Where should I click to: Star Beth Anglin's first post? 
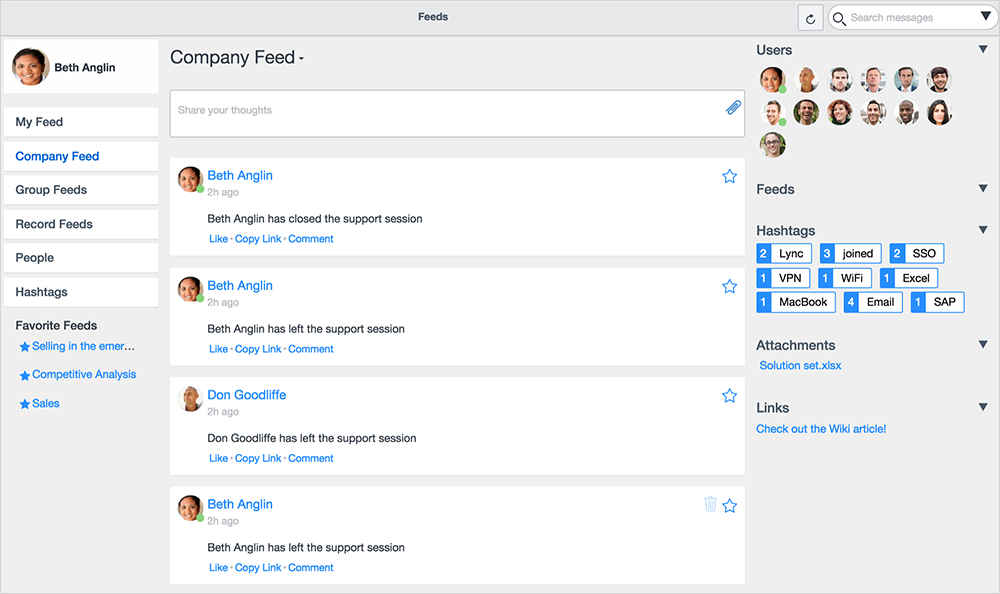click(729, 176)
